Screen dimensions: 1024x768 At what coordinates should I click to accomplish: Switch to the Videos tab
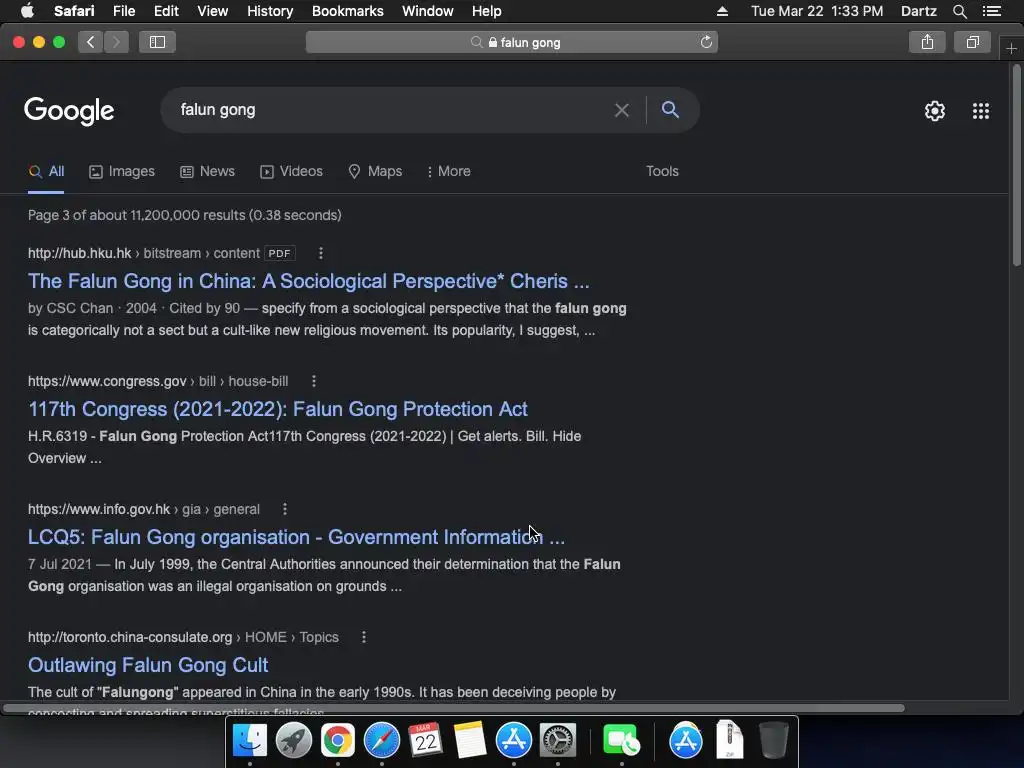291,172
